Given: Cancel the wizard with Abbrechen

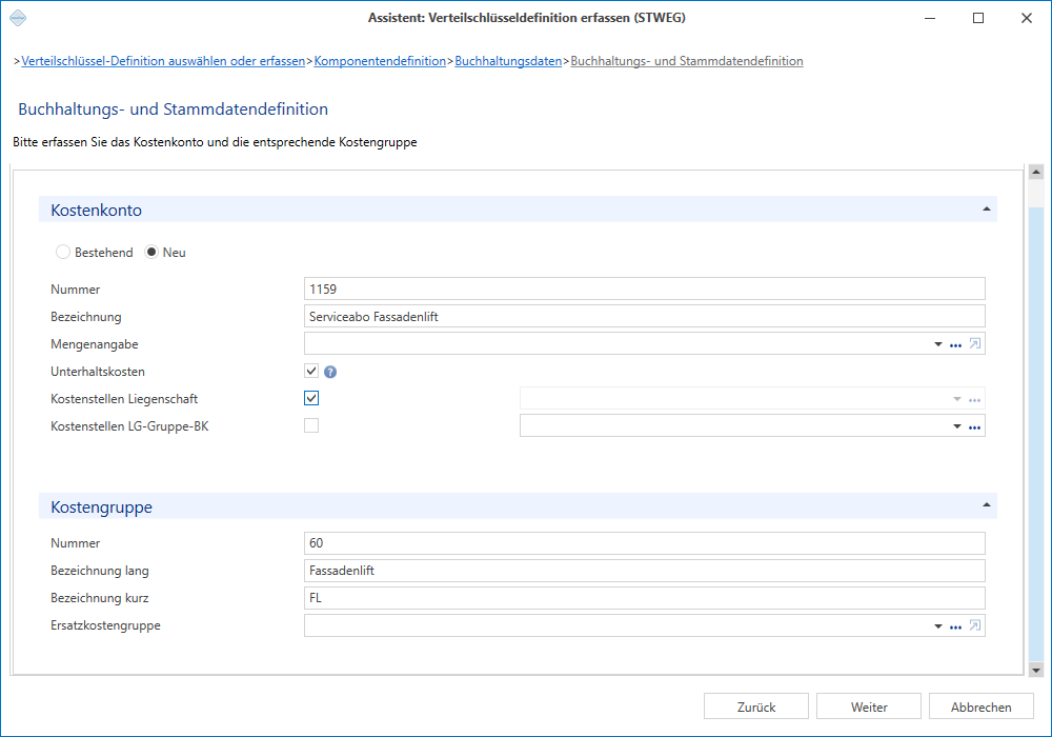Looking at the screenshot, I should tap(981, 707).
